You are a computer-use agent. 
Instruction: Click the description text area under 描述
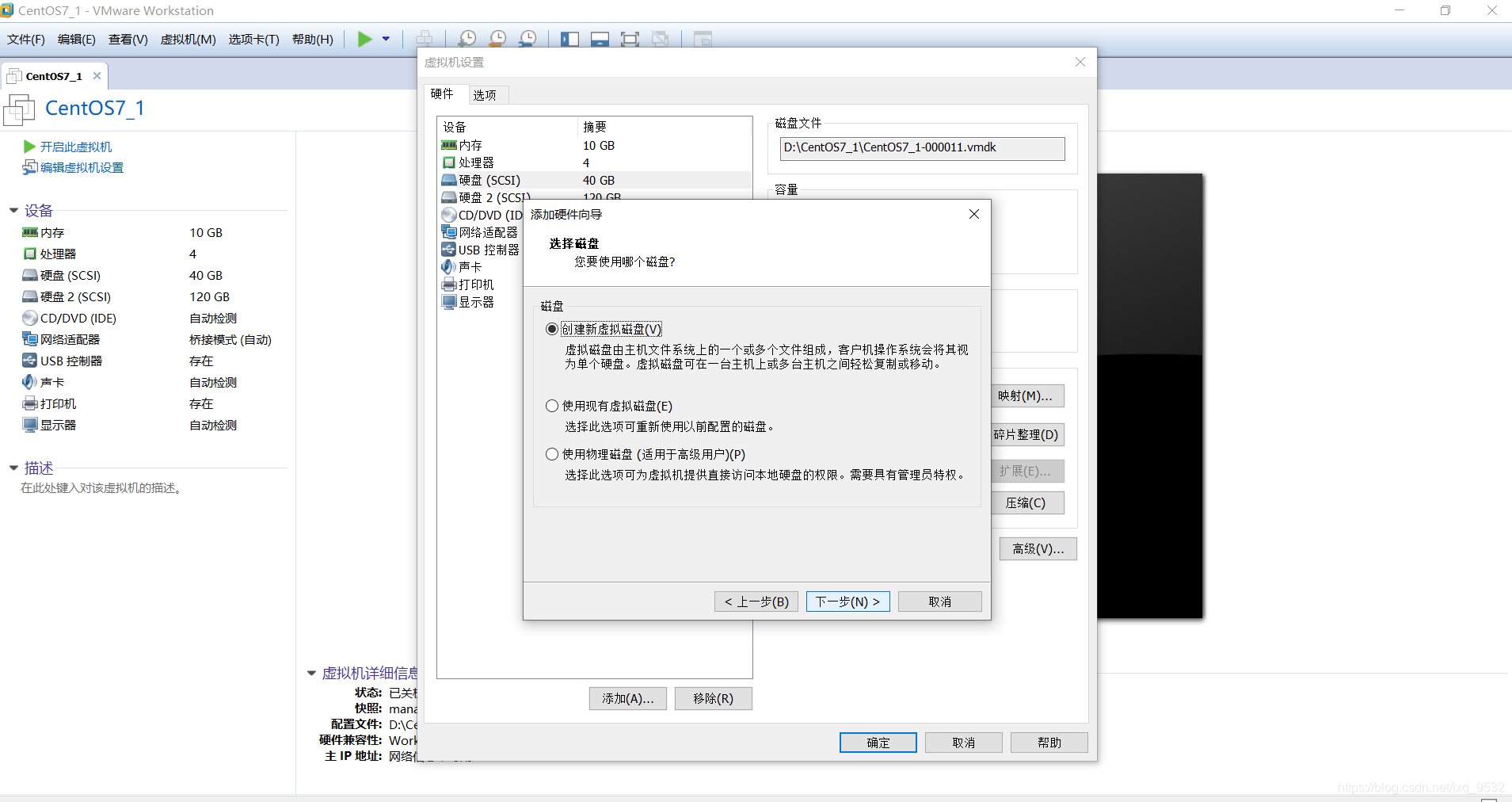101,488
